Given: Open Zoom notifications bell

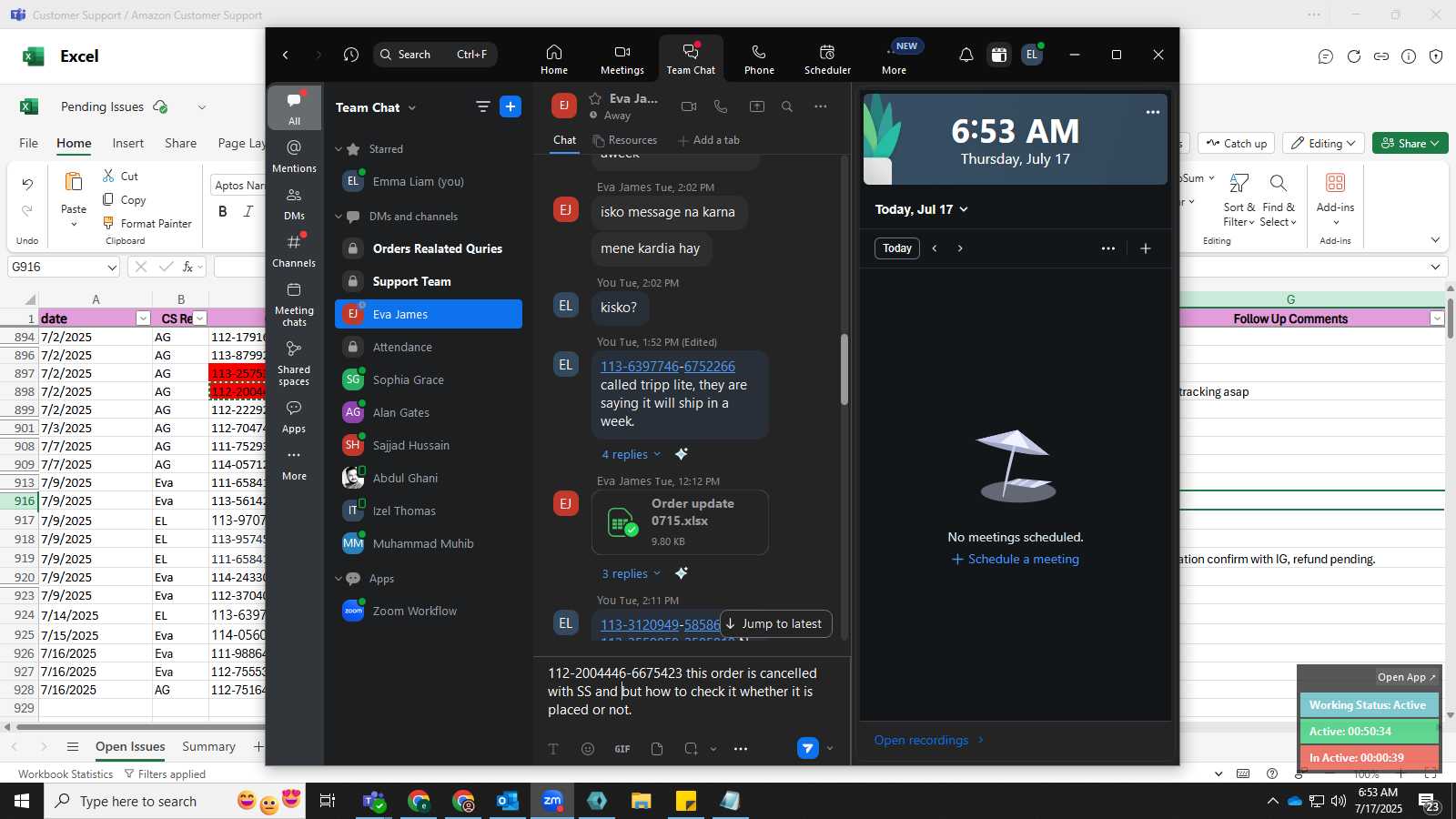Looking at the screenshot, I should (966, 55).
